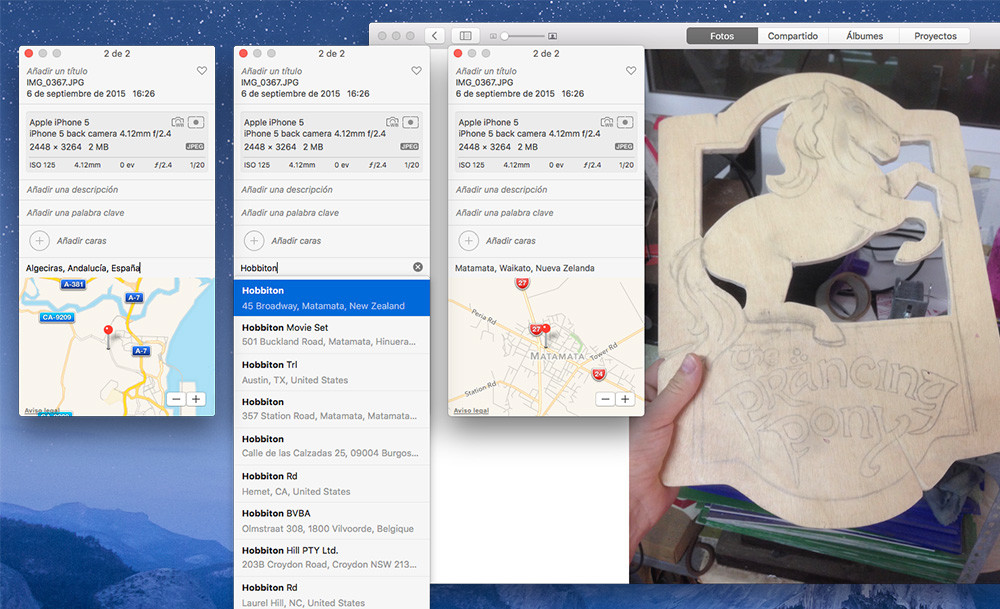Select Hobbiton Trl Austin, TX suggestion
Viewport: 1000px width, 609px height.
pyautogui.click(x=332, y=372)
